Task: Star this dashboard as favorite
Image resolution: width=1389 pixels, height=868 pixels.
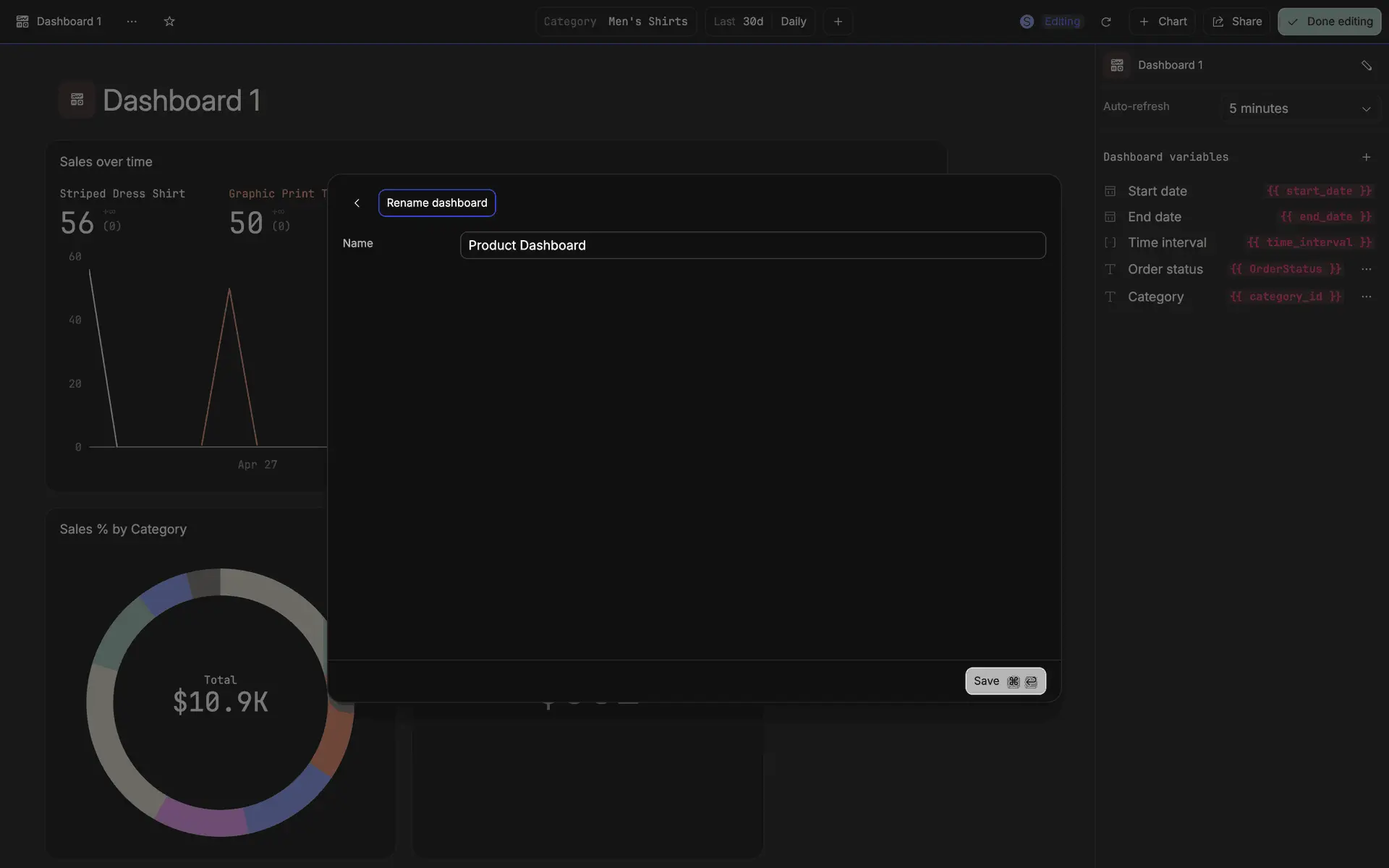Action: (169, 22)
